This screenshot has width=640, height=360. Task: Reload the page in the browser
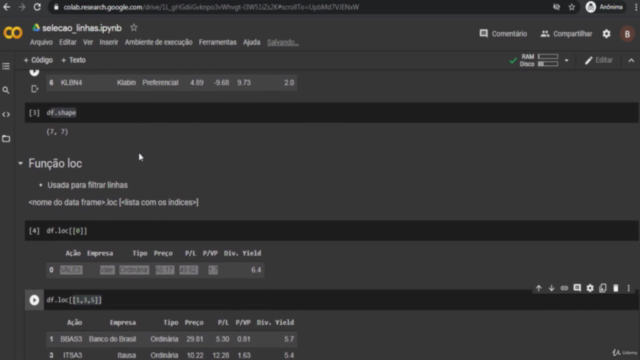pos(37,7)
